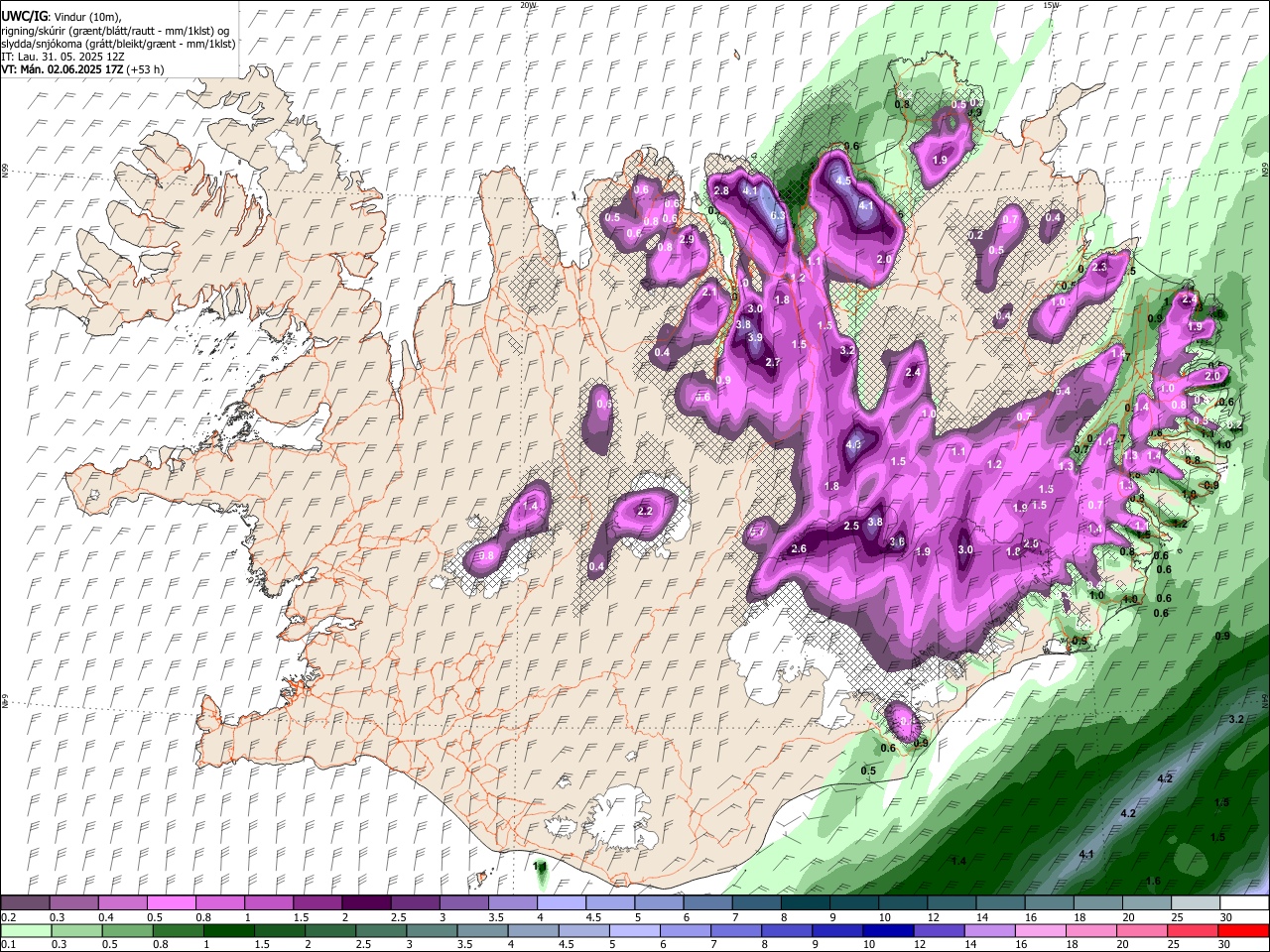Click the 1.6 rain value offshore in the southeast
Image resolution: width=1270 pixels, height=952 pixels.
1153,881
